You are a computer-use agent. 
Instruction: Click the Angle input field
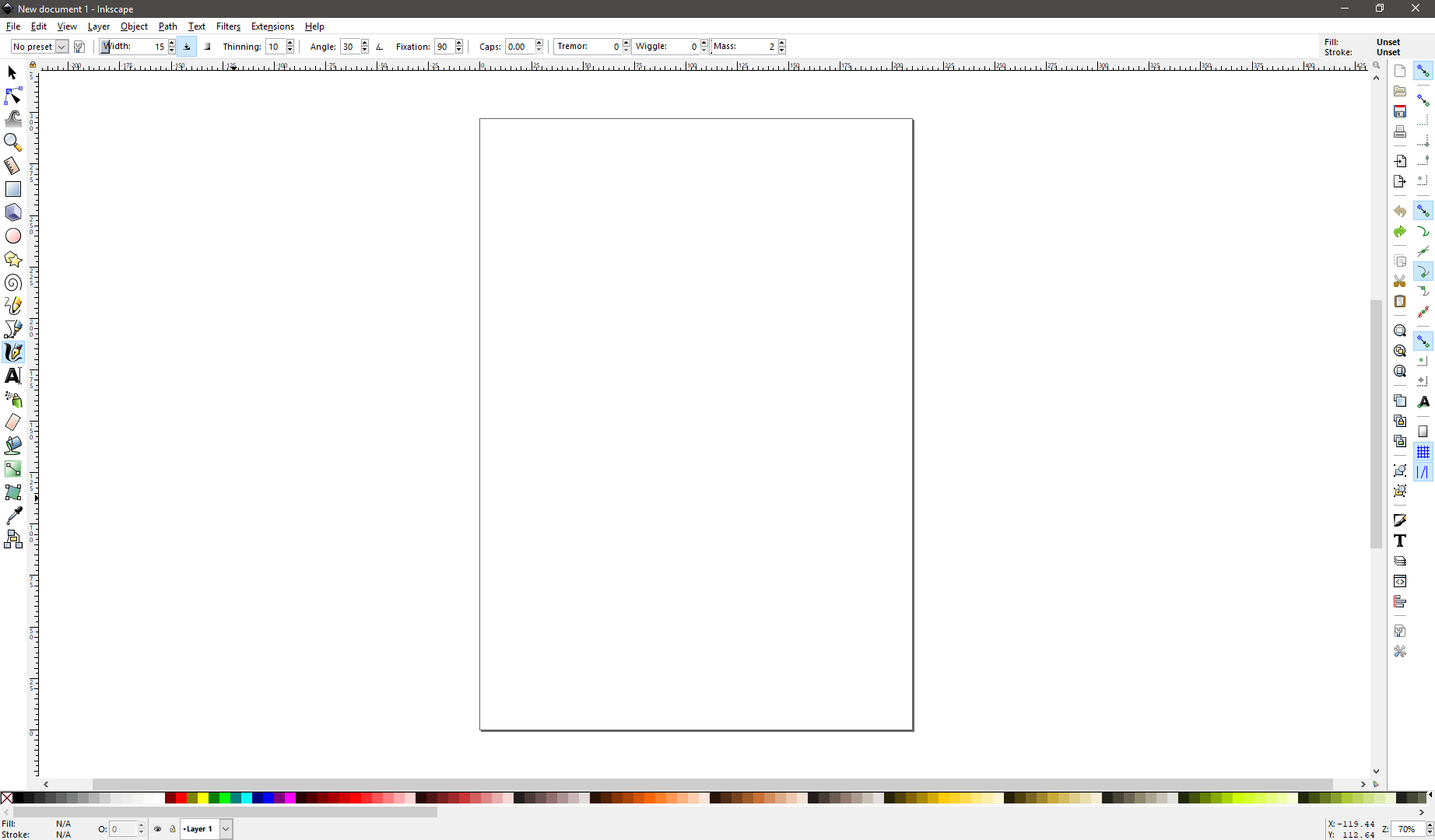pos(349,47)
